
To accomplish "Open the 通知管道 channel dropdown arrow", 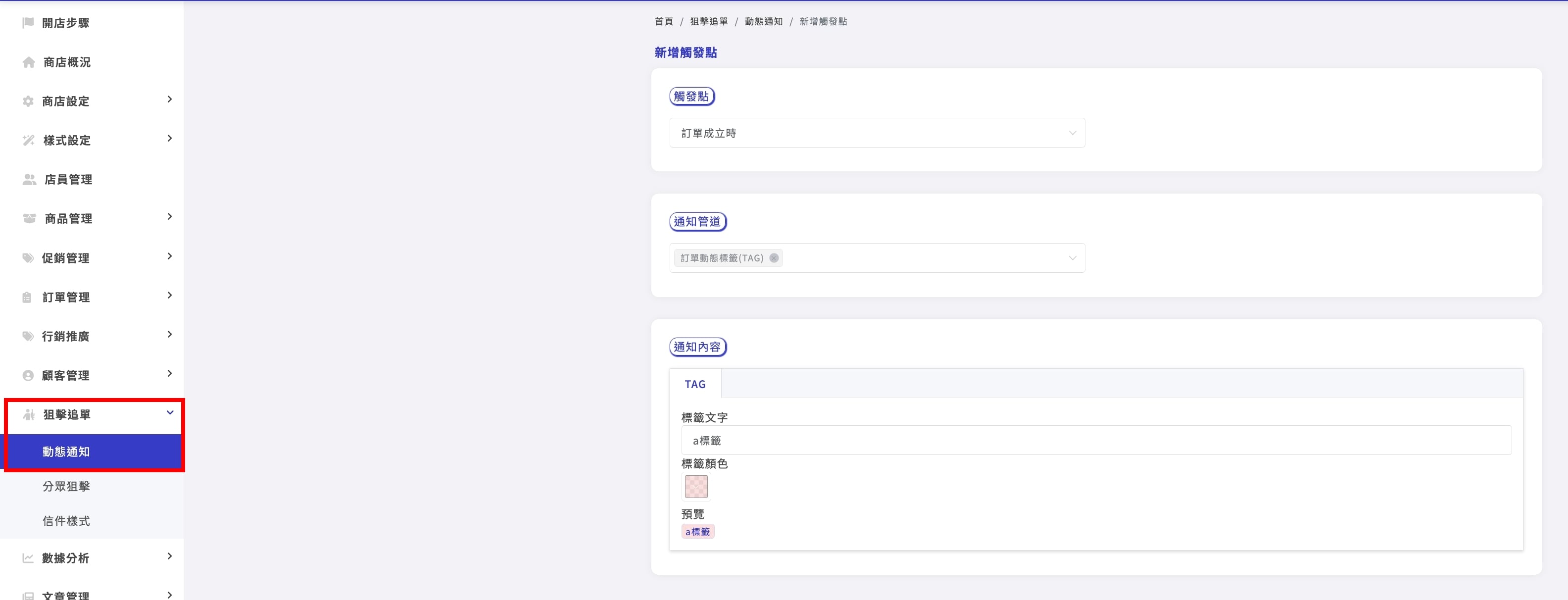I will 1073,258.
